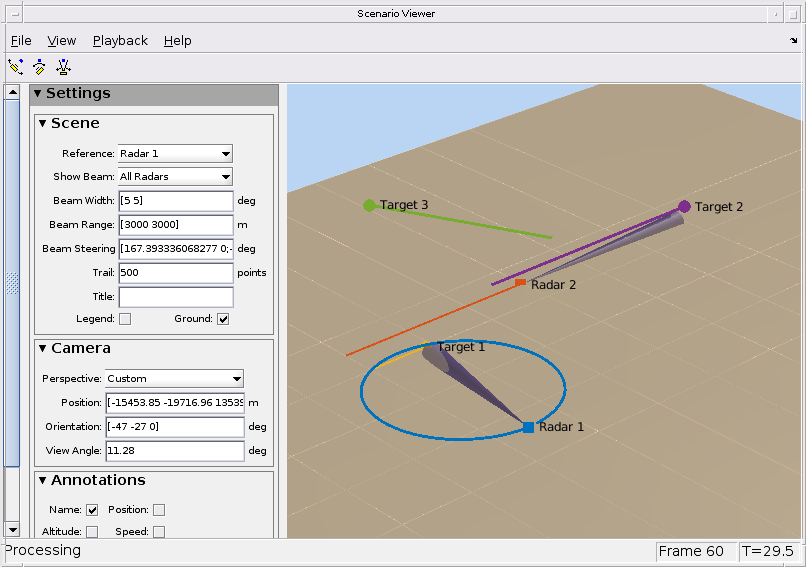
Task: Click the Target 2 label in scene
Action: tap(719, 207)
